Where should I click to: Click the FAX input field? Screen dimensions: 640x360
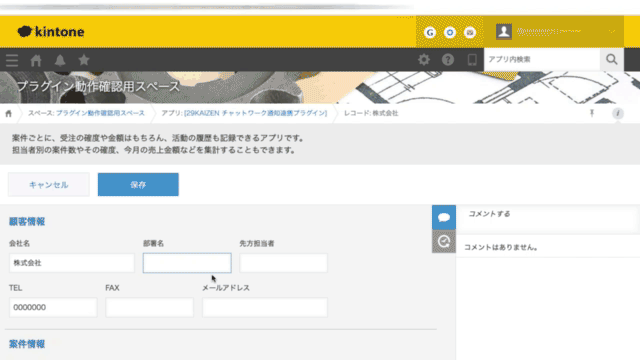coord(149,307)
